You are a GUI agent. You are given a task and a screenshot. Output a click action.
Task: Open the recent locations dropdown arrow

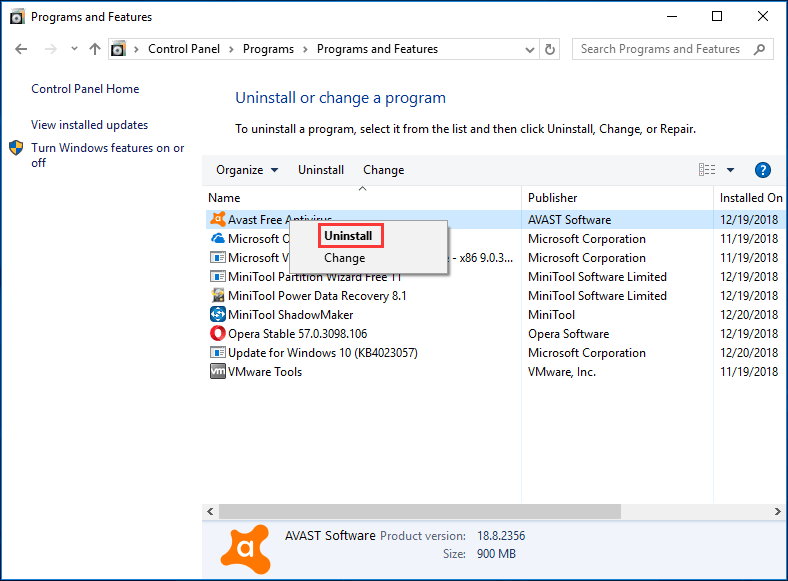(74, 49)
